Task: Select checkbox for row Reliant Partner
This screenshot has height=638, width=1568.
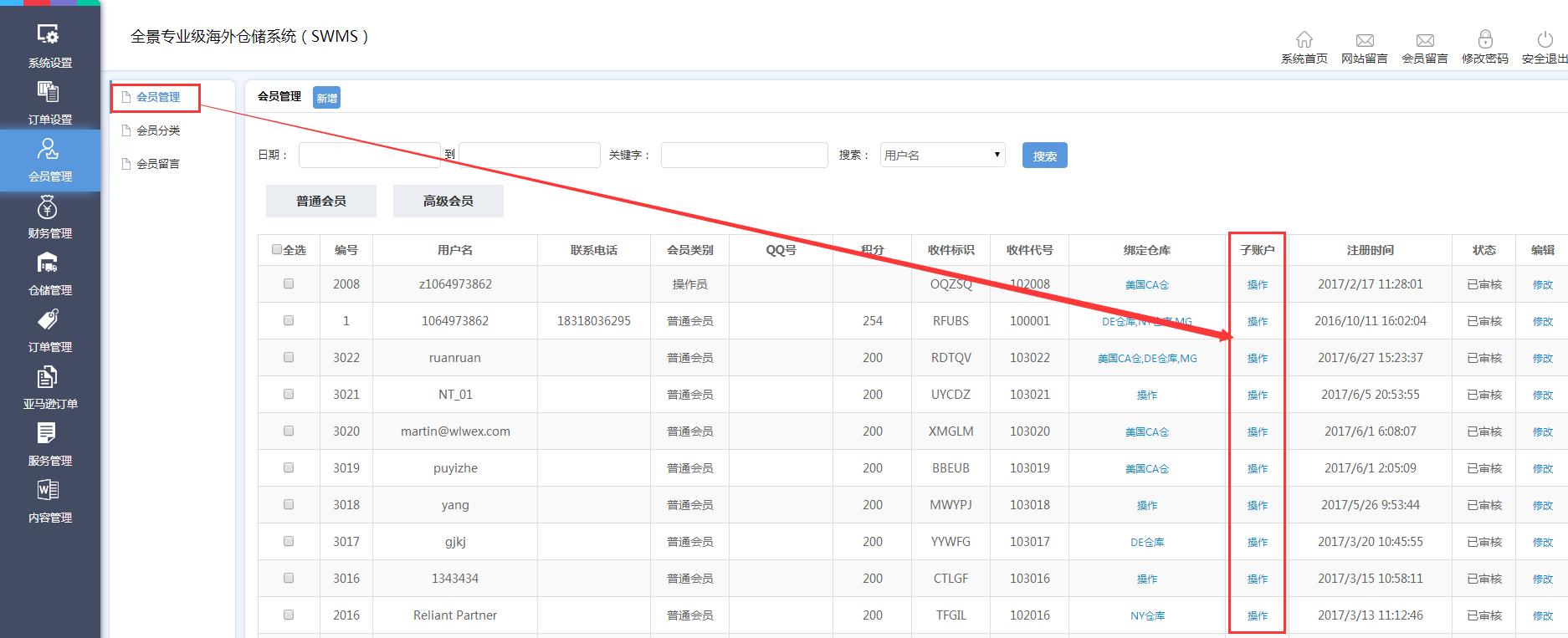Action: click(289, 615)
